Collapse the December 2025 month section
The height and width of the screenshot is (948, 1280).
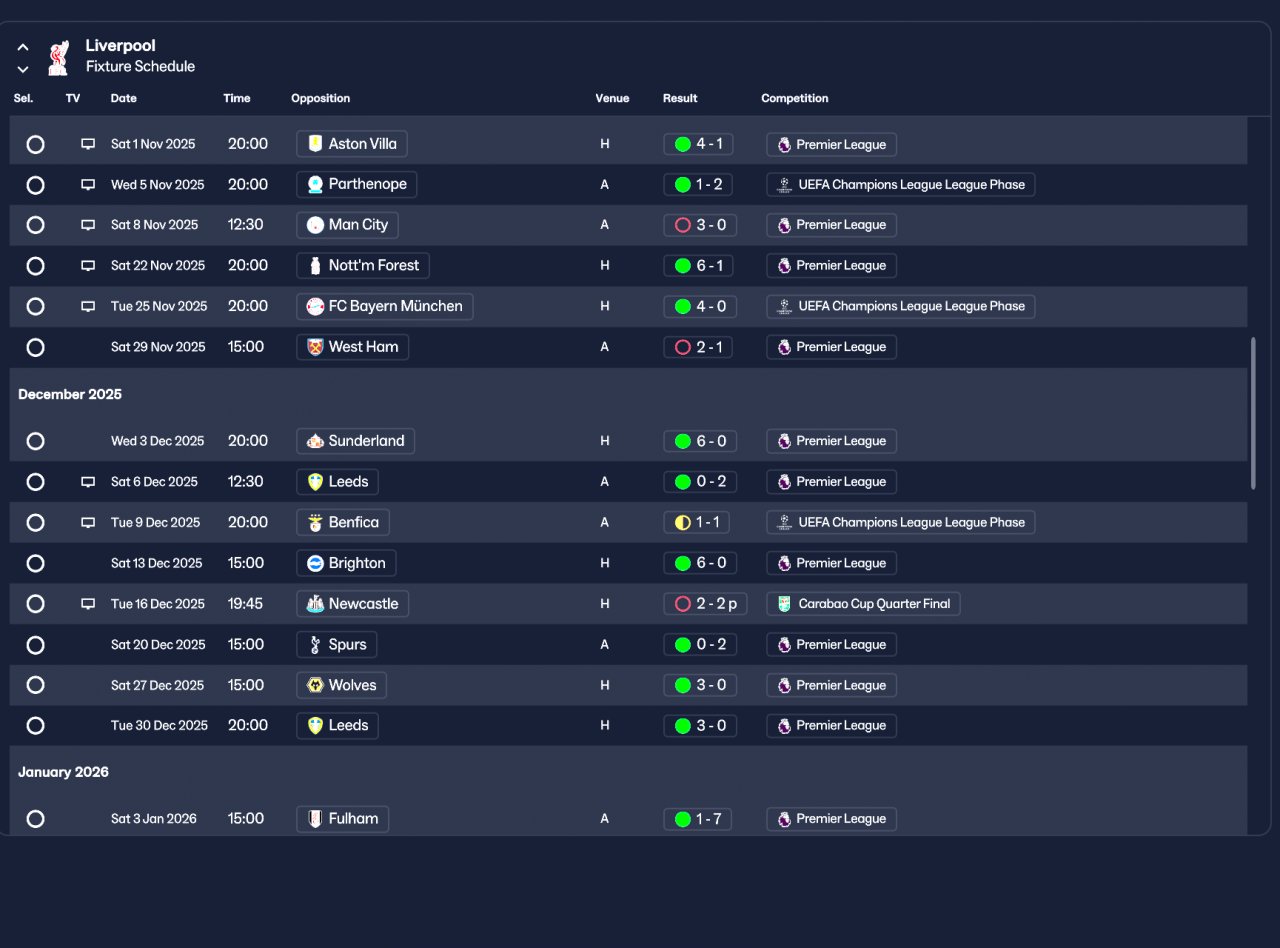pyautogui.click(x=70, y=394)
